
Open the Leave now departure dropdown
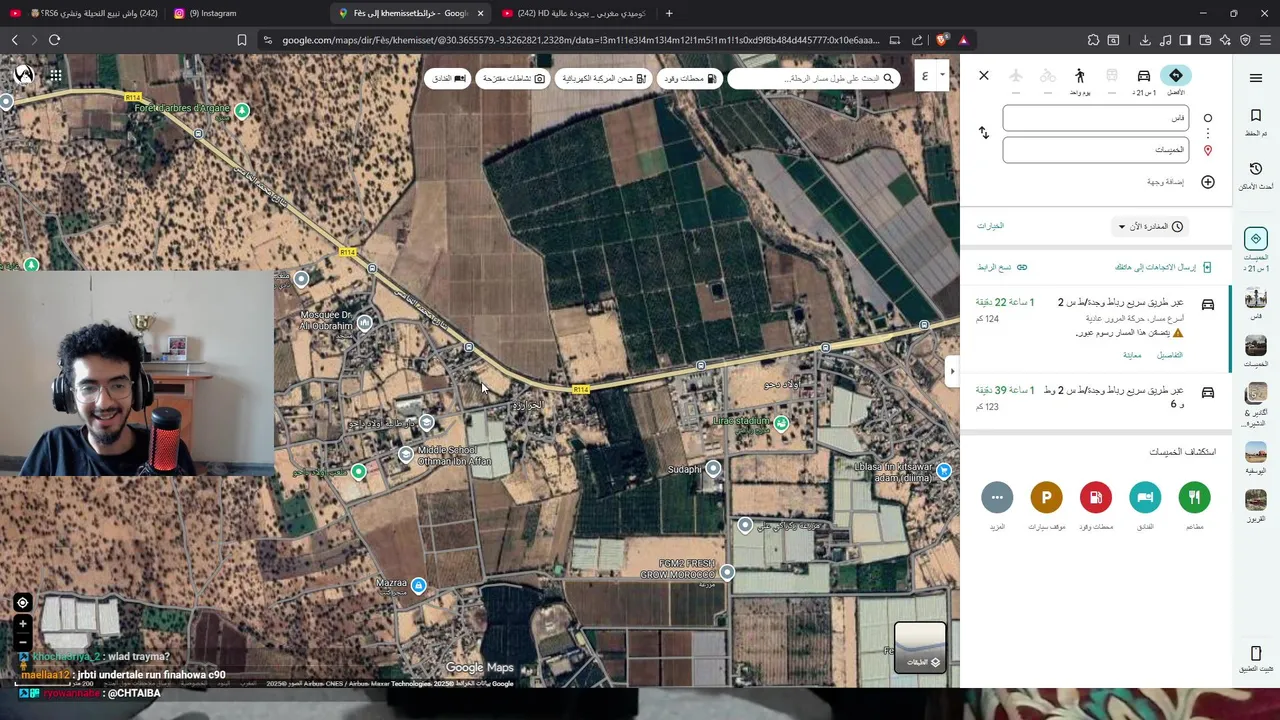click(x=1150, y=227)
